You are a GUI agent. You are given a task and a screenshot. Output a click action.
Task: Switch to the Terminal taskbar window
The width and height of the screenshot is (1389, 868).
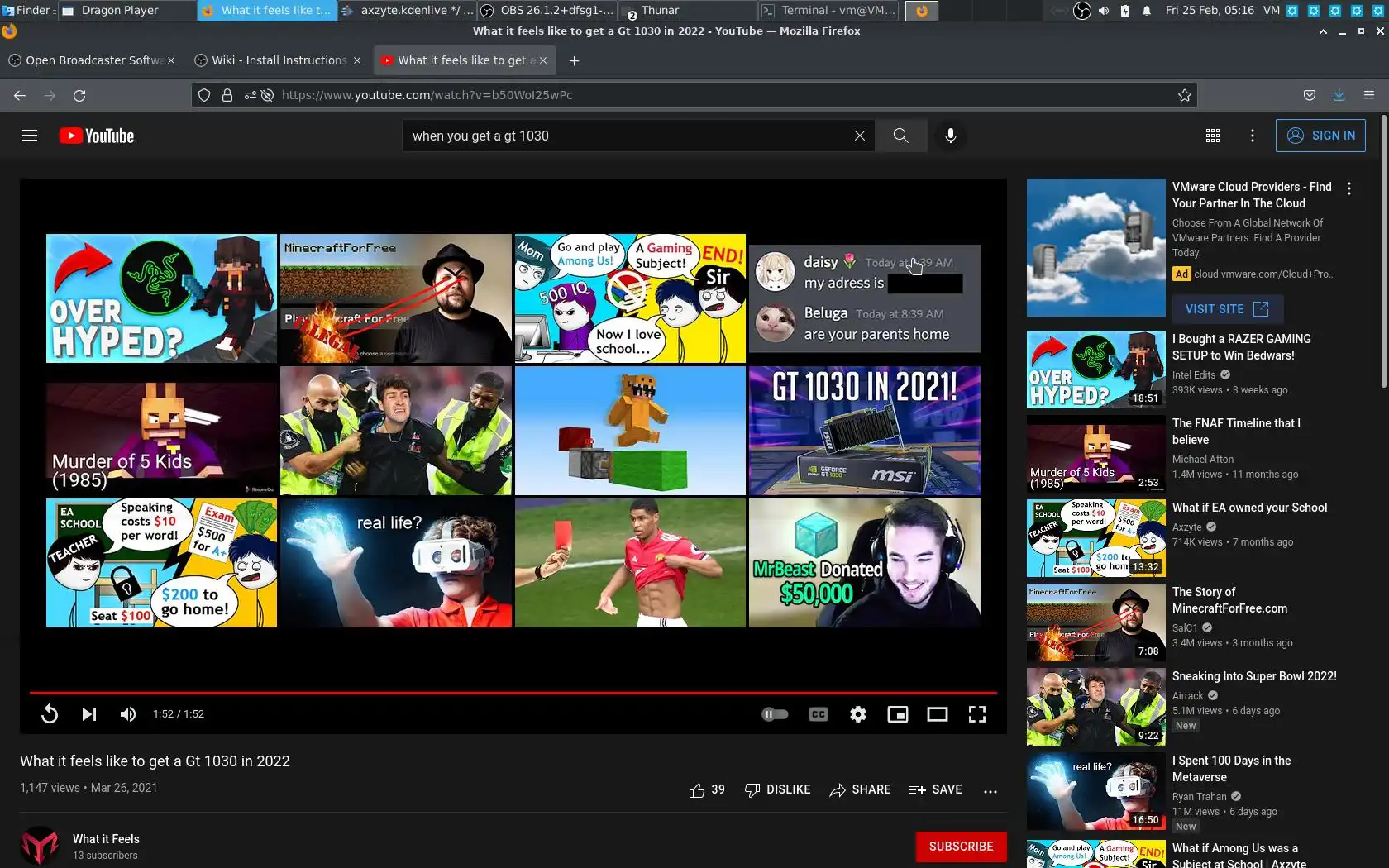click(x=828, y=11)
